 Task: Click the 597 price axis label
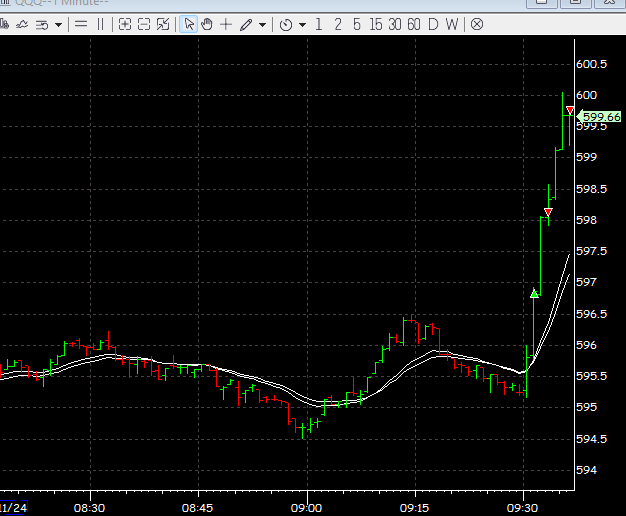(586, 282)
